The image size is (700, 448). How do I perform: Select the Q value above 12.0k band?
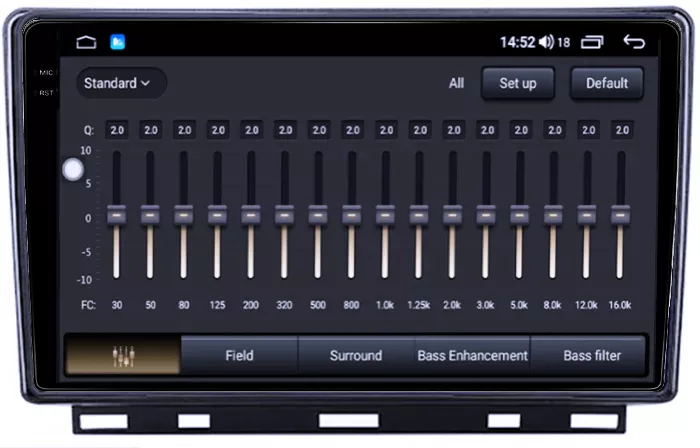coord(588,130)
